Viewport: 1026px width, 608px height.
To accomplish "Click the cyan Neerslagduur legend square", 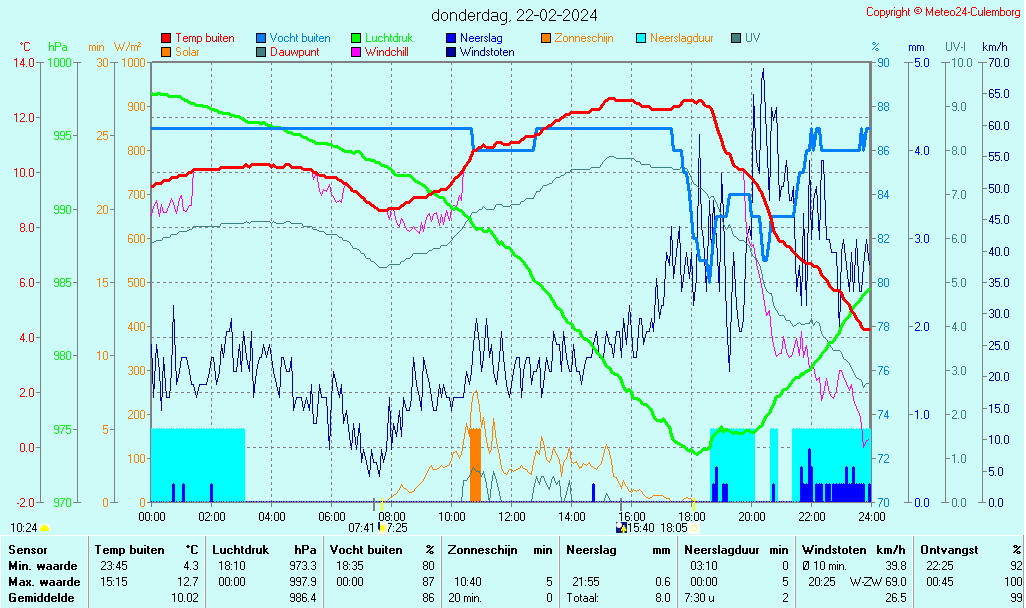I will point(641,38).
